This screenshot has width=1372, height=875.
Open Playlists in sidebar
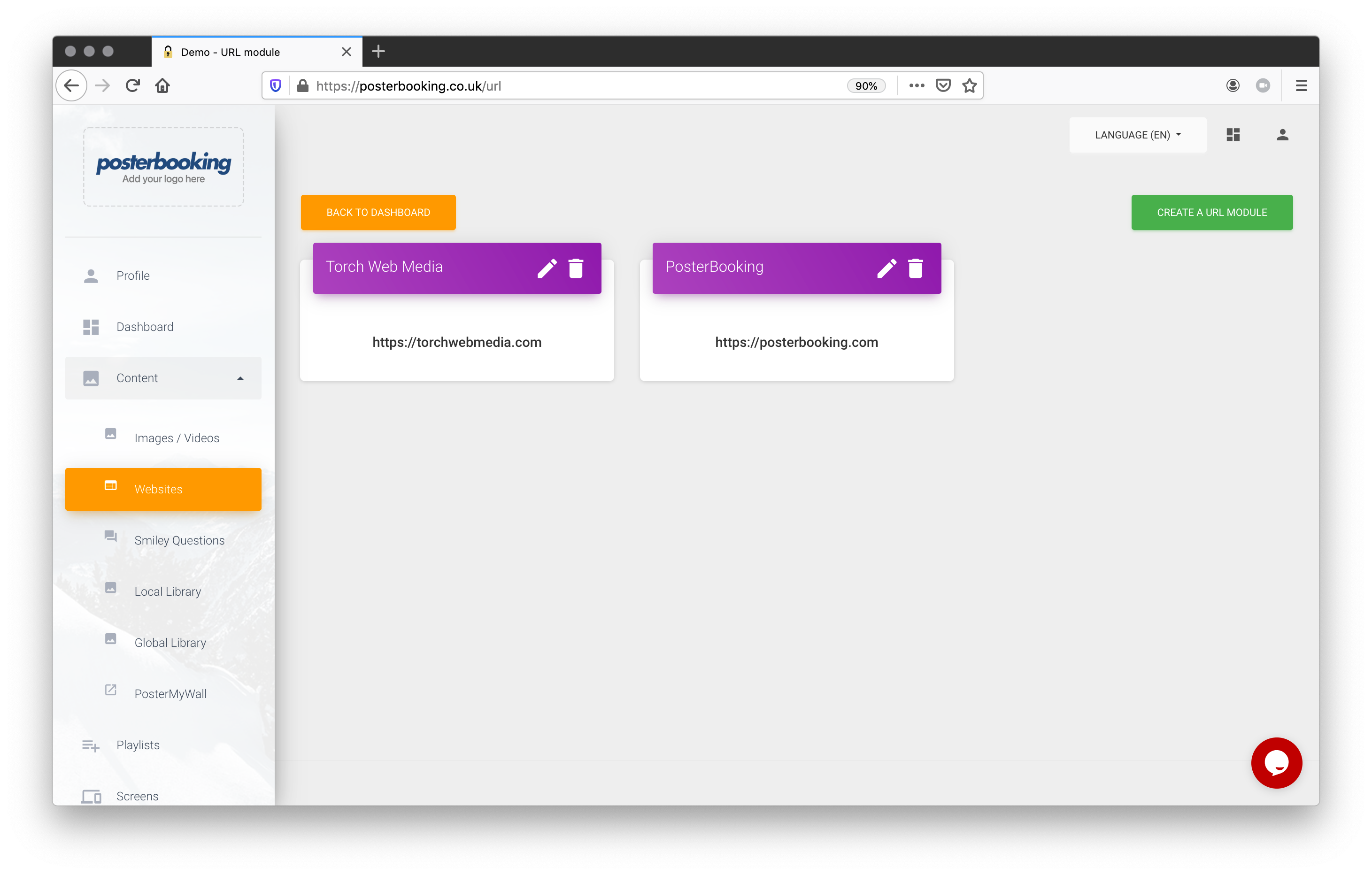163,745
